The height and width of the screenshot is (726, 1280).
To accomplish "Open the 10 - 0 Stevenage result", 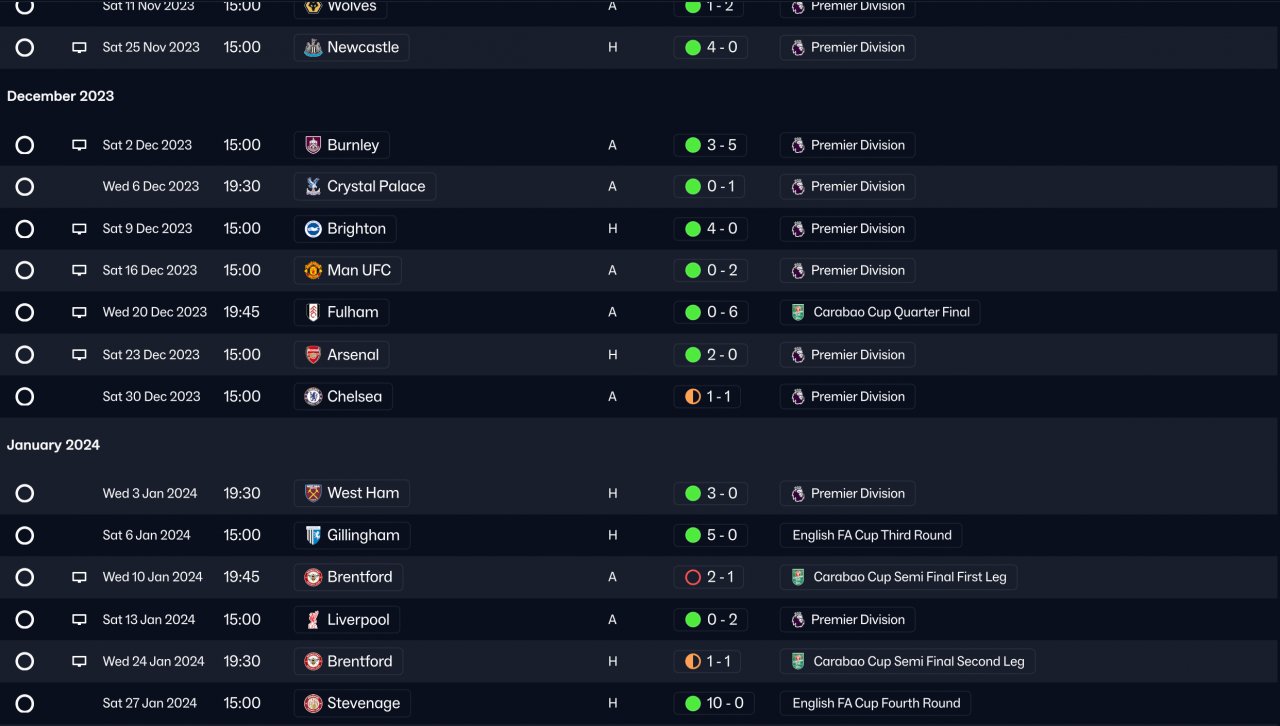I will click(714, 703).
